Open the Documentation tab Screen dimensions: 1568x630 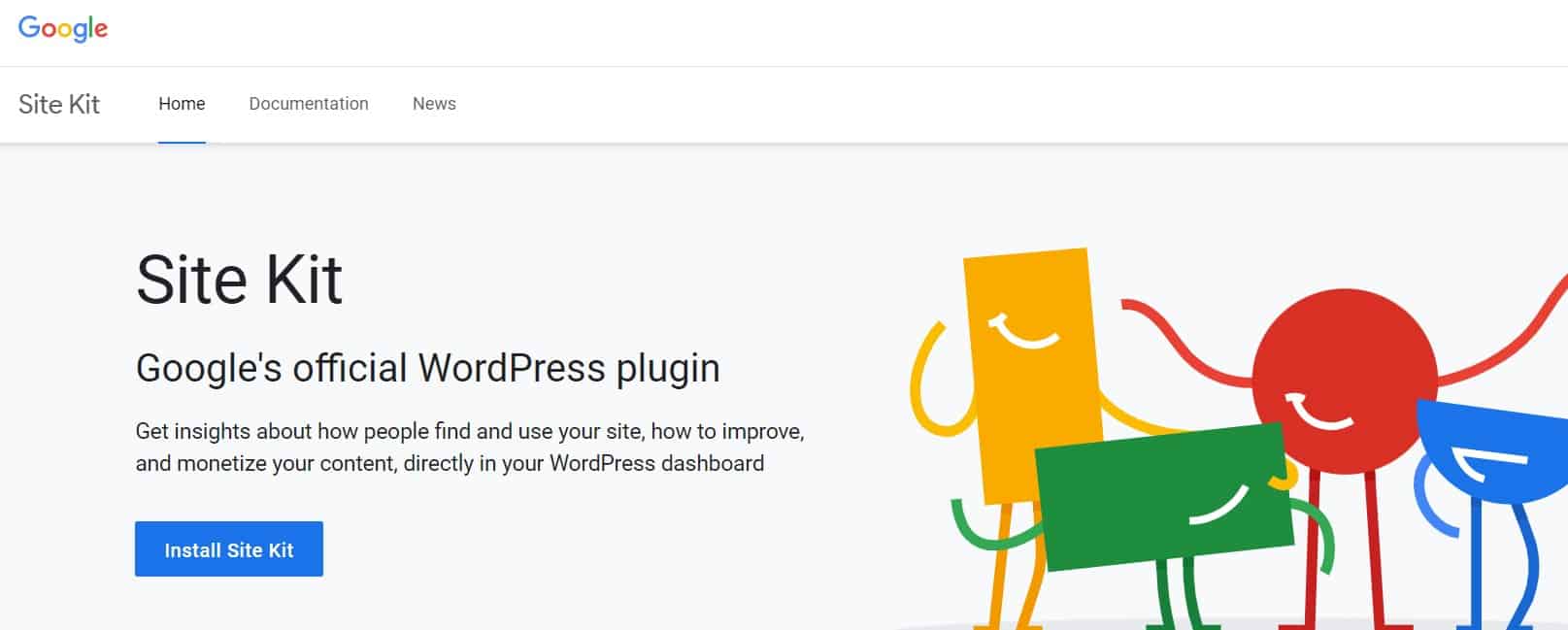tap(309, 104)
